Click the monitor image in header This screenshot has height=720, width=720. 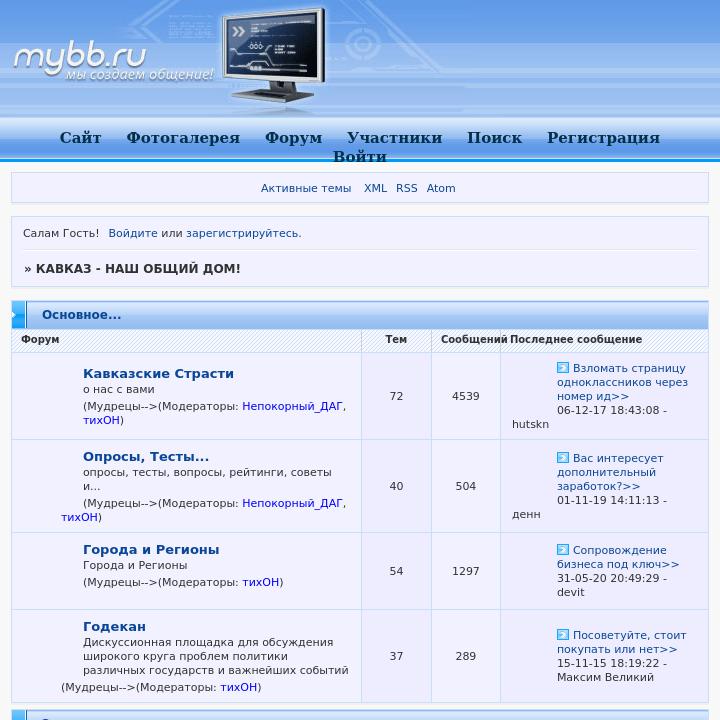[274, 54]
